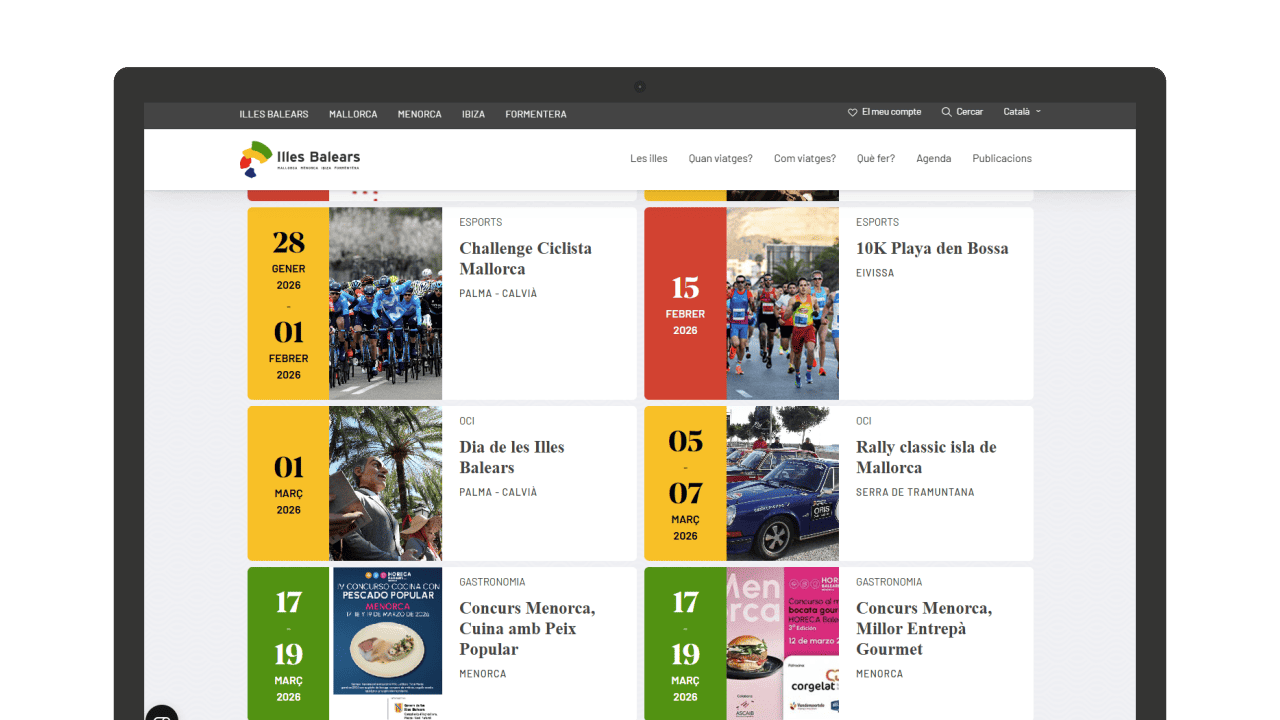
Task: Go to the Agenda page
Action: 933,159
